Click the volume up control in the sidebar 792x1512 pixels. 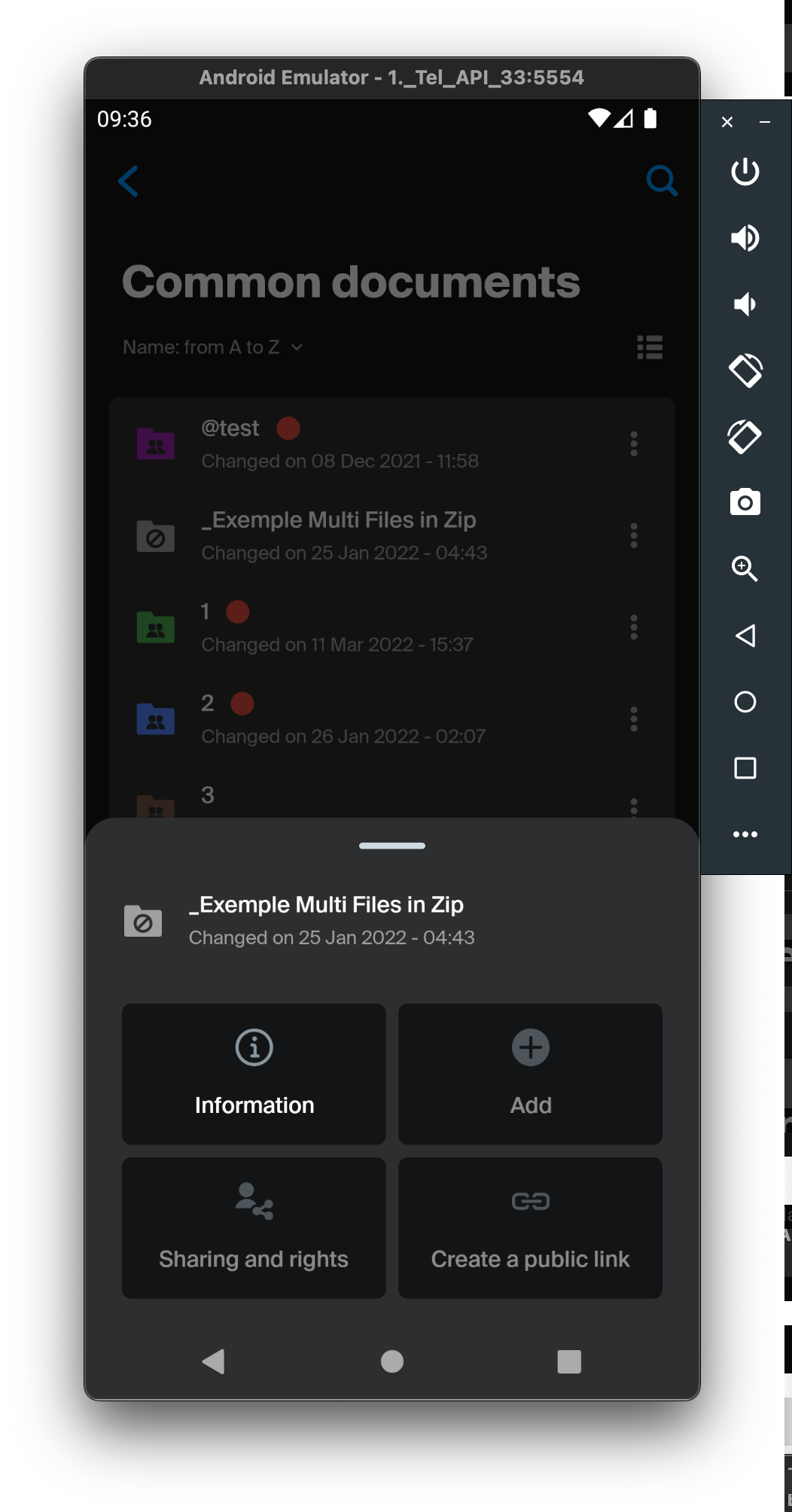coord(745,237)
